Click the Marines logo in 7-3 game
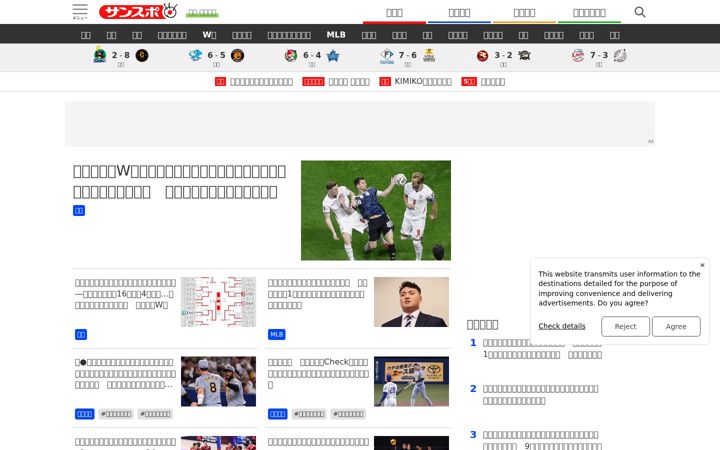 (620, 56)
